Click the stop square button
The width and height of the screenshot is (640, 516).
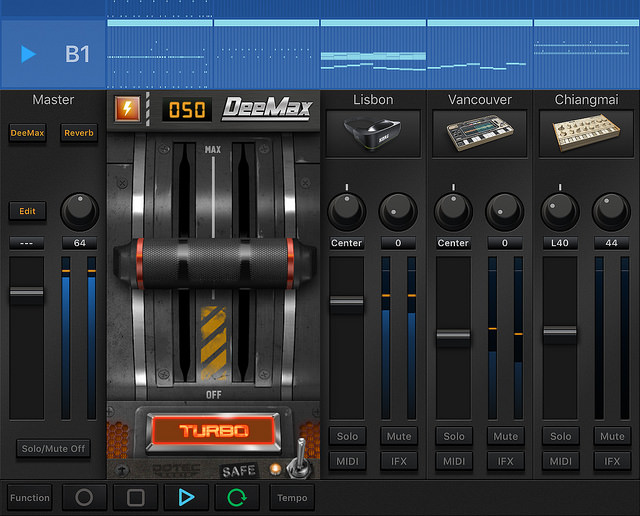pos(136,497)
